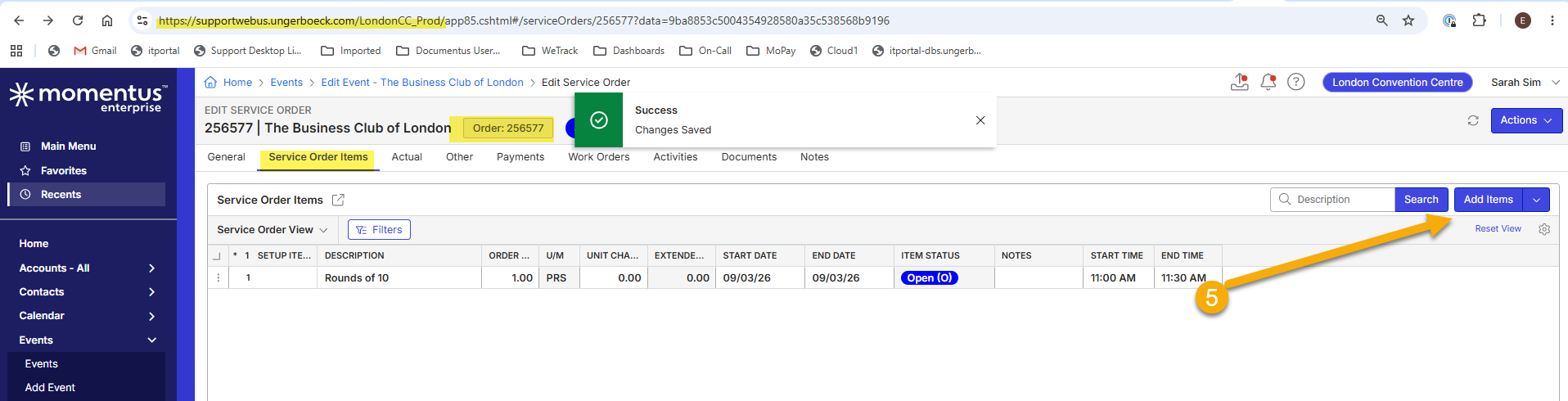Click the London Convention Centre button

click(1398, 82)
